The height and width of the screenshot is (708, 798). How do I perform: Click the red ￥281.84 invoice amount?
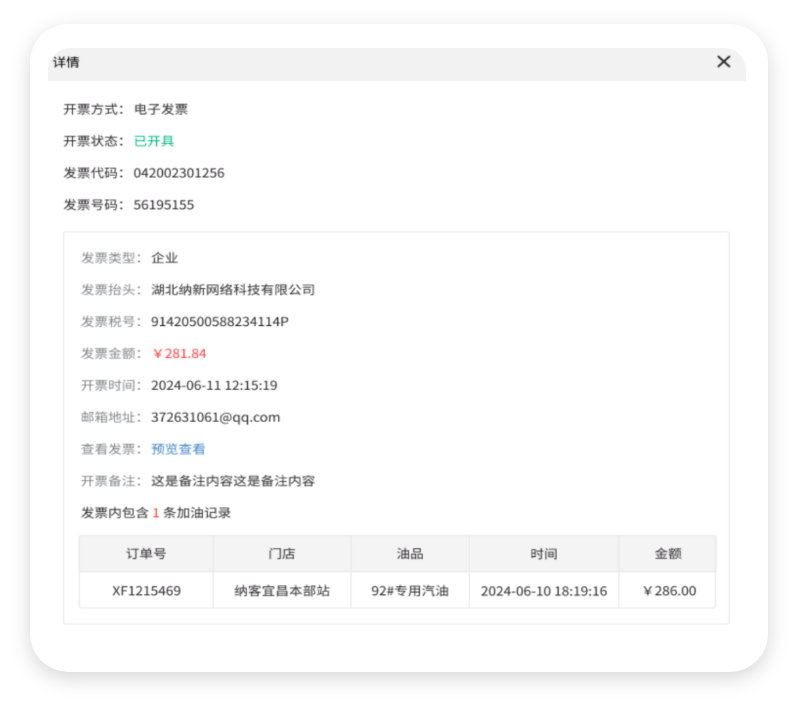[x=179, y=353]
